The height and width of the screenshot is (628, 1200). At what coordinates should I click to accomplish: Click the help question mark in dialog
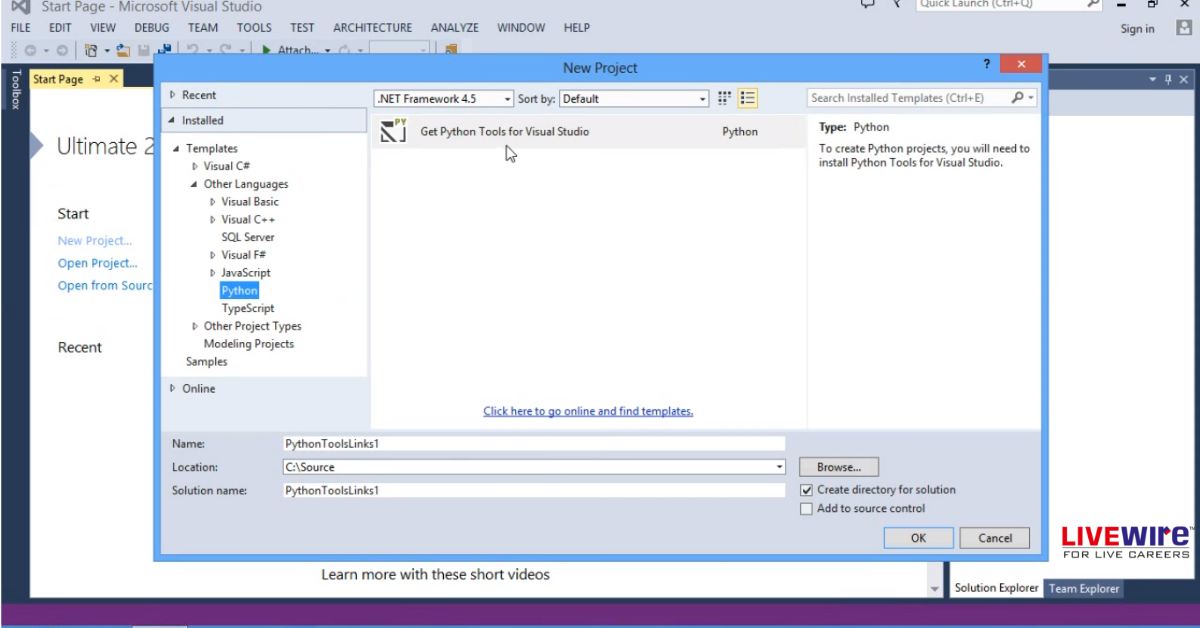pyautogui.click(x=988, y=65)
